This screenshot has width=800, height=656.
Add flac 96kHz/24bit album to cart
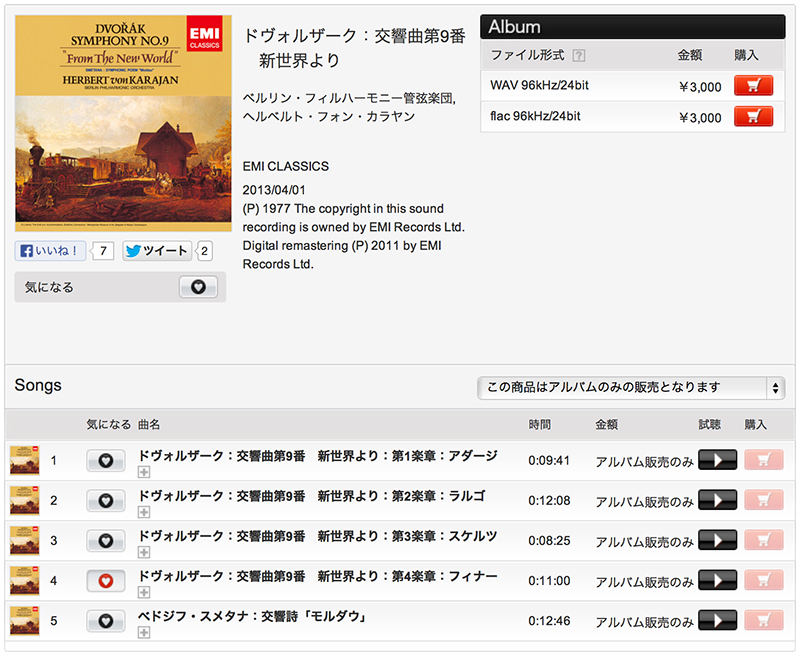753,116
